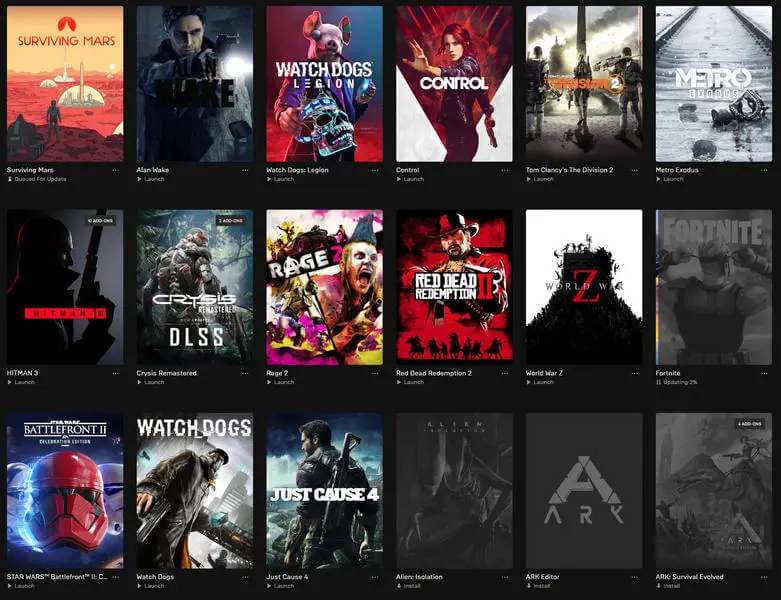Select the Just Cause 4 cover art
Screen dimensions: 781x600
point(325,490)
